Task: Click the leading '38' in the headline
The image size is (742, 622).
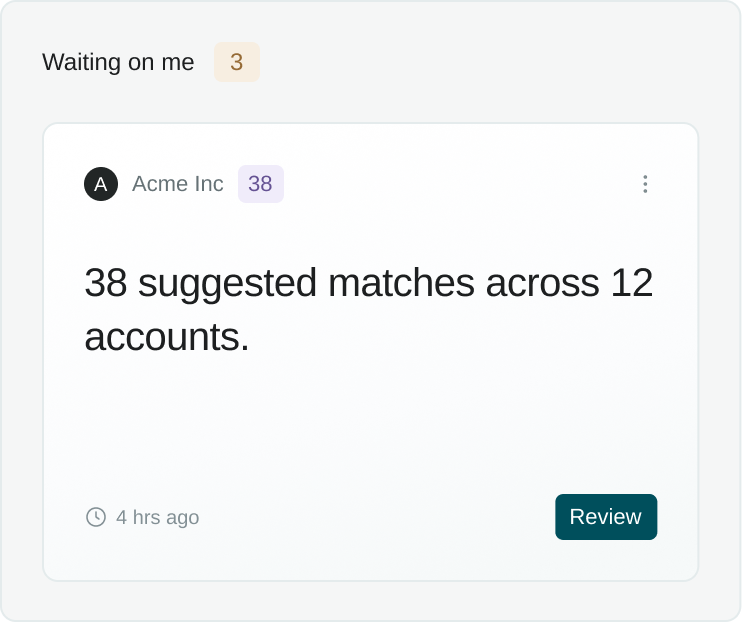Action: click(x=106, y=283)
